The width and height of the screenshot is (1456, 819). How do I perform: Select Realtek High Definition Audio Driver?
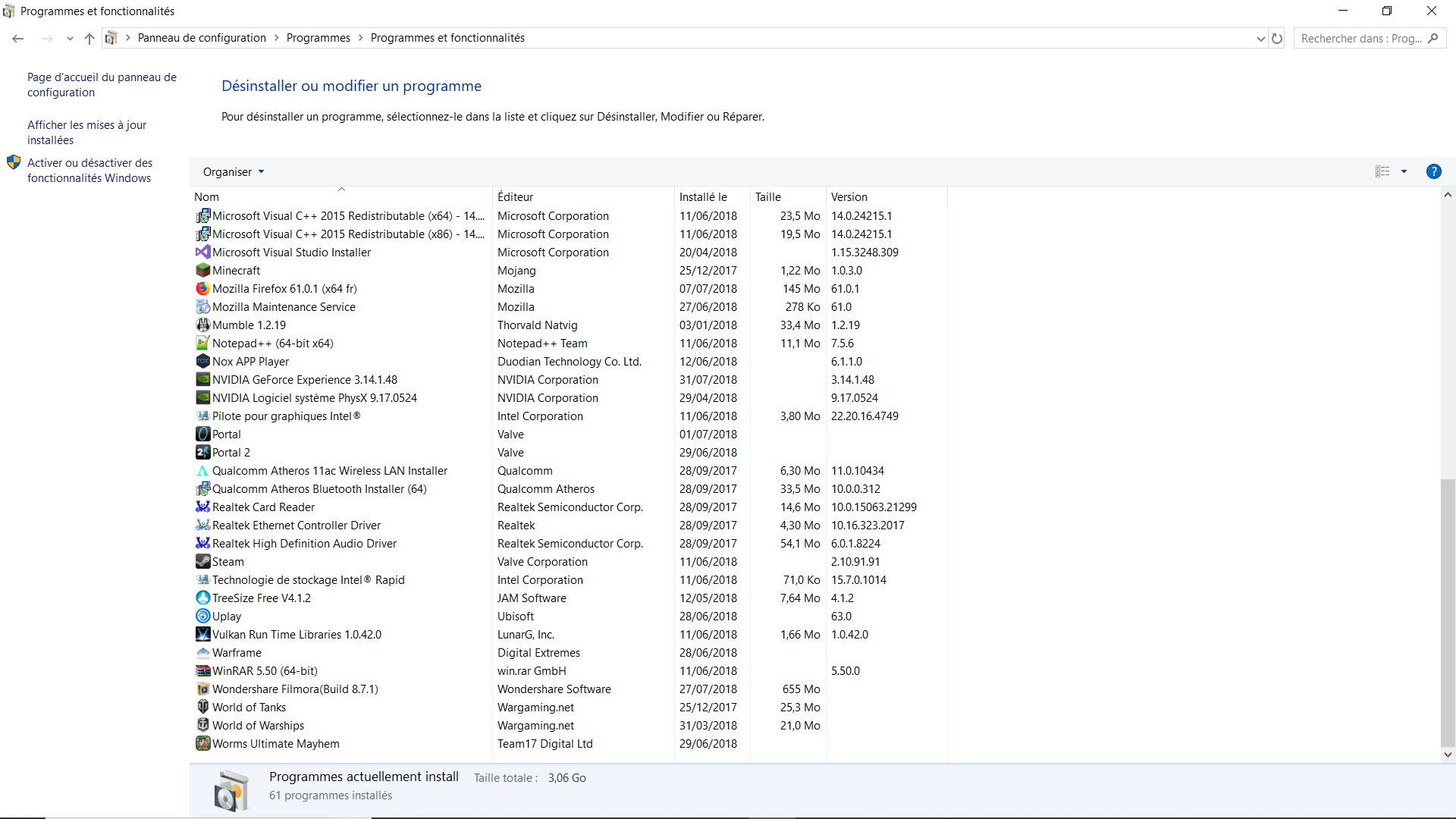569,544
